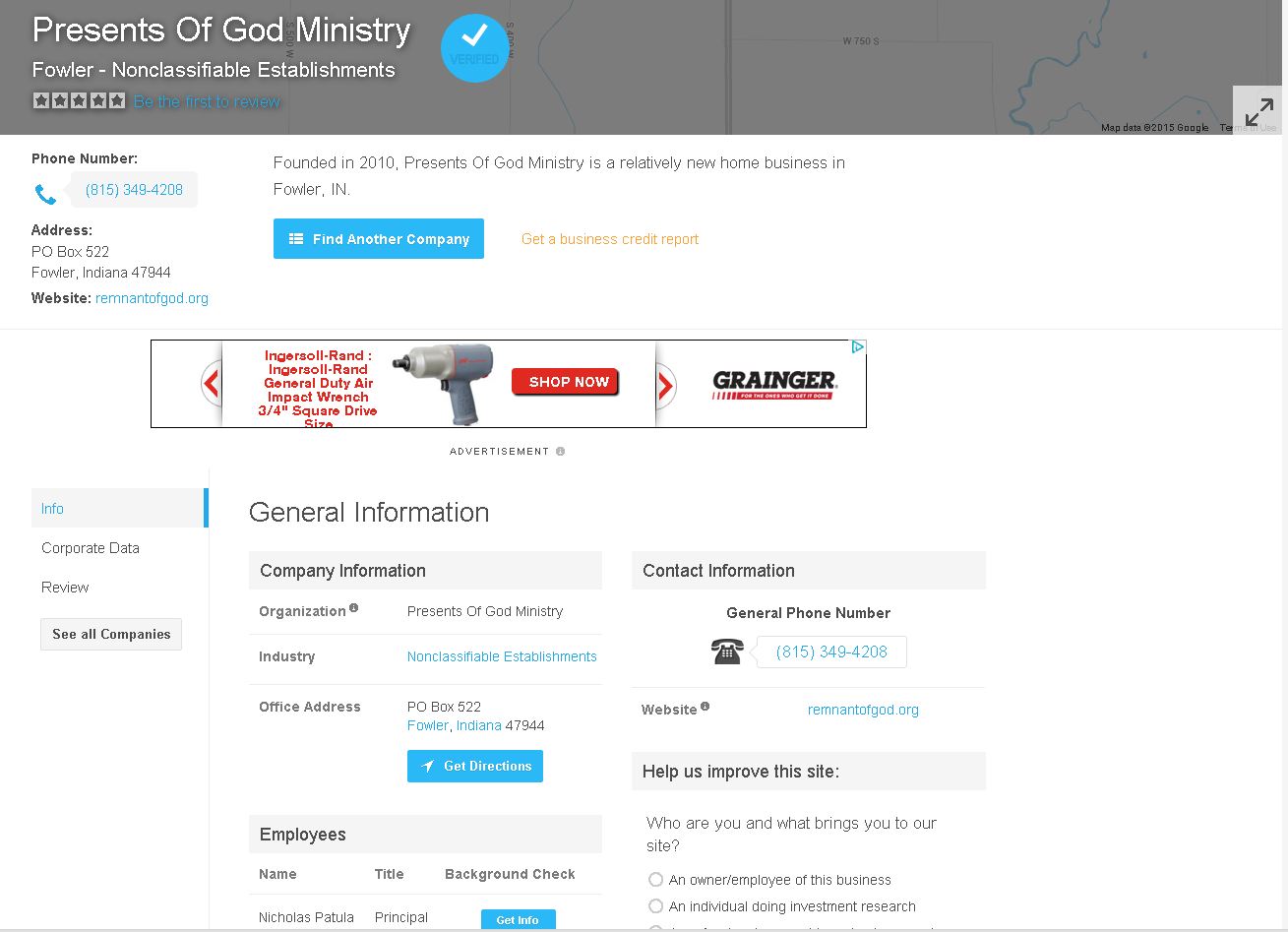Open the Corporate Data sidebar tab
The width and height of the screenshot is (1288, 932).
click(91, 548)
